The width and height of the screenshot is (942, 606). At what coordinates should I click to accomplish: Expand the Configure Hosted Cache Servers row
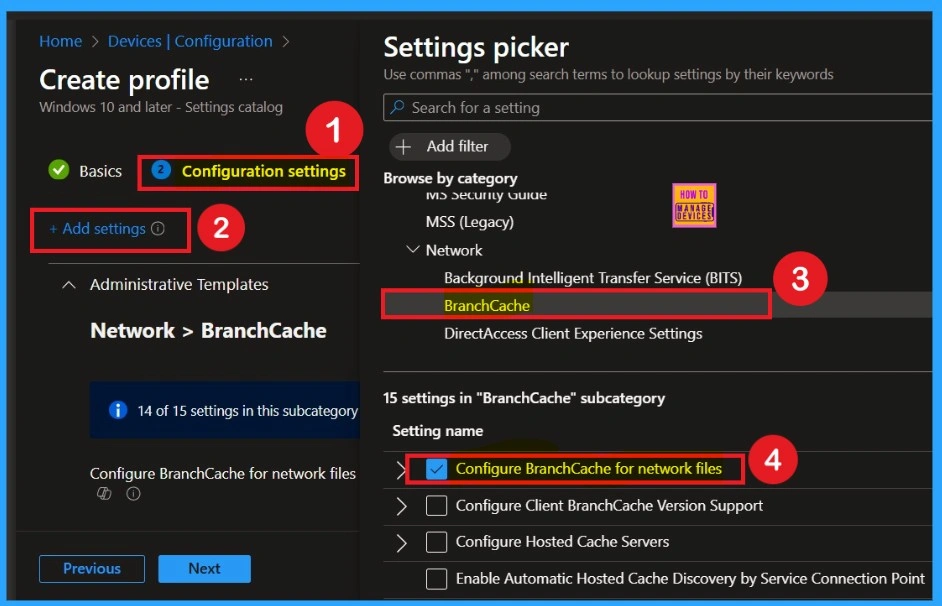(x=402, y=543)
